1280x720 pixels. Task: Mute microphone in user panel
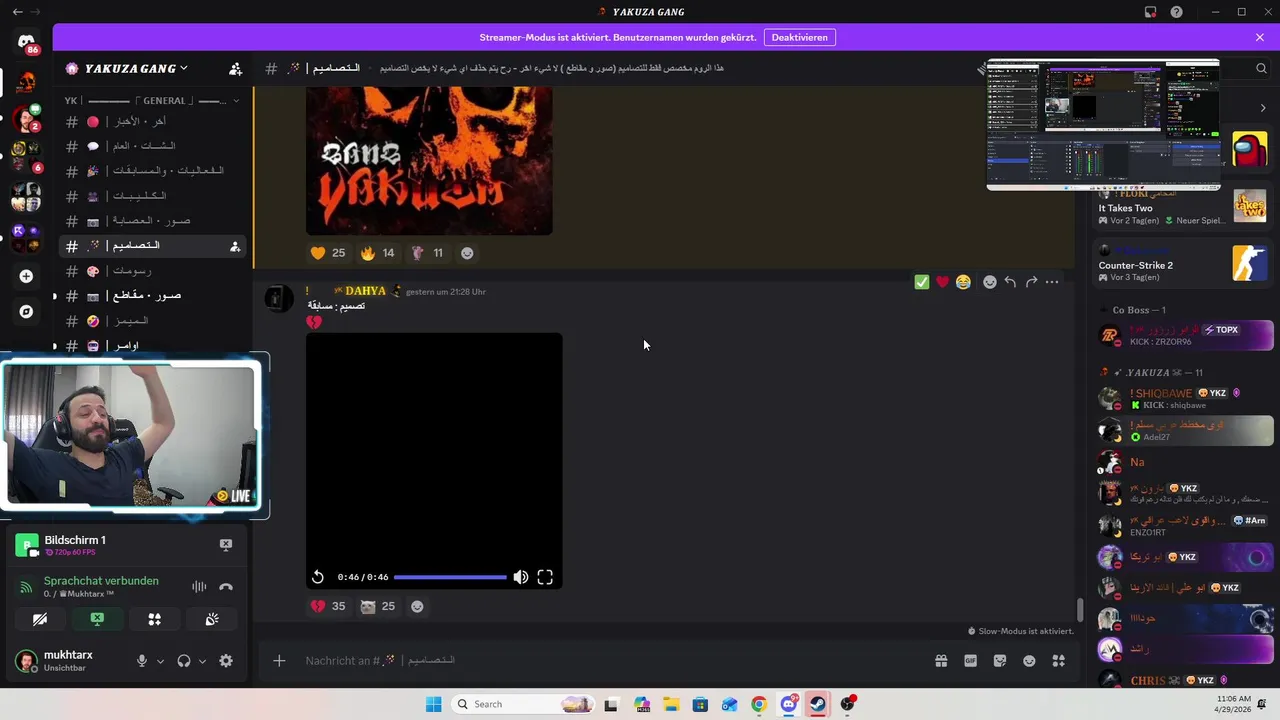pyautogui.click(x=142, y=661)
